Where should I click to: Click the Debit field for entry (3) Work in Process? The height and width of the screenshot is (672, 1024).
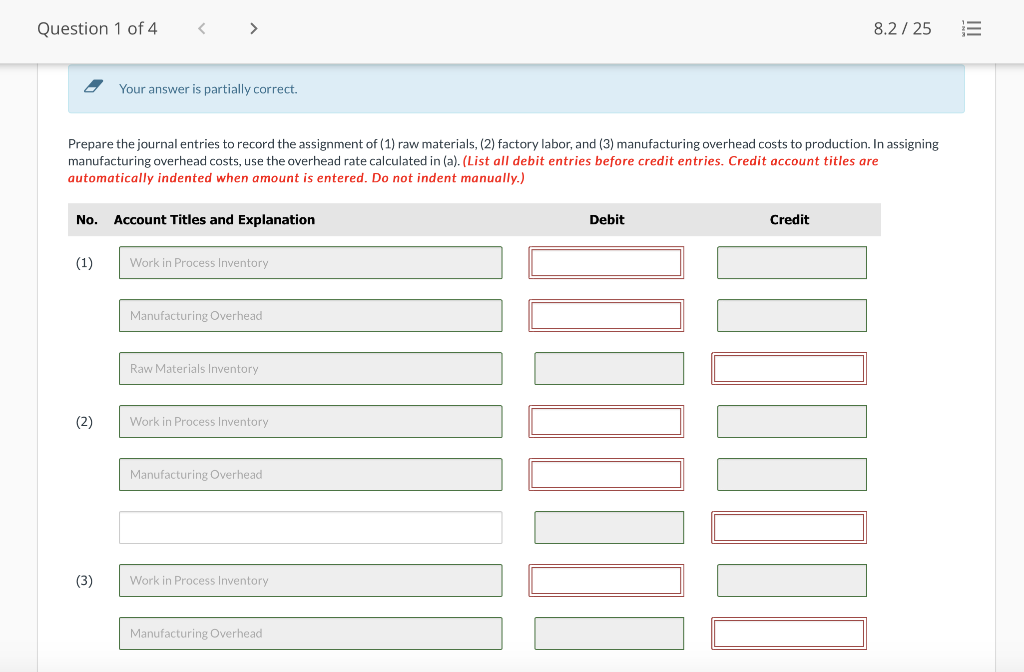pyautogui.click(x=606, y=580)
